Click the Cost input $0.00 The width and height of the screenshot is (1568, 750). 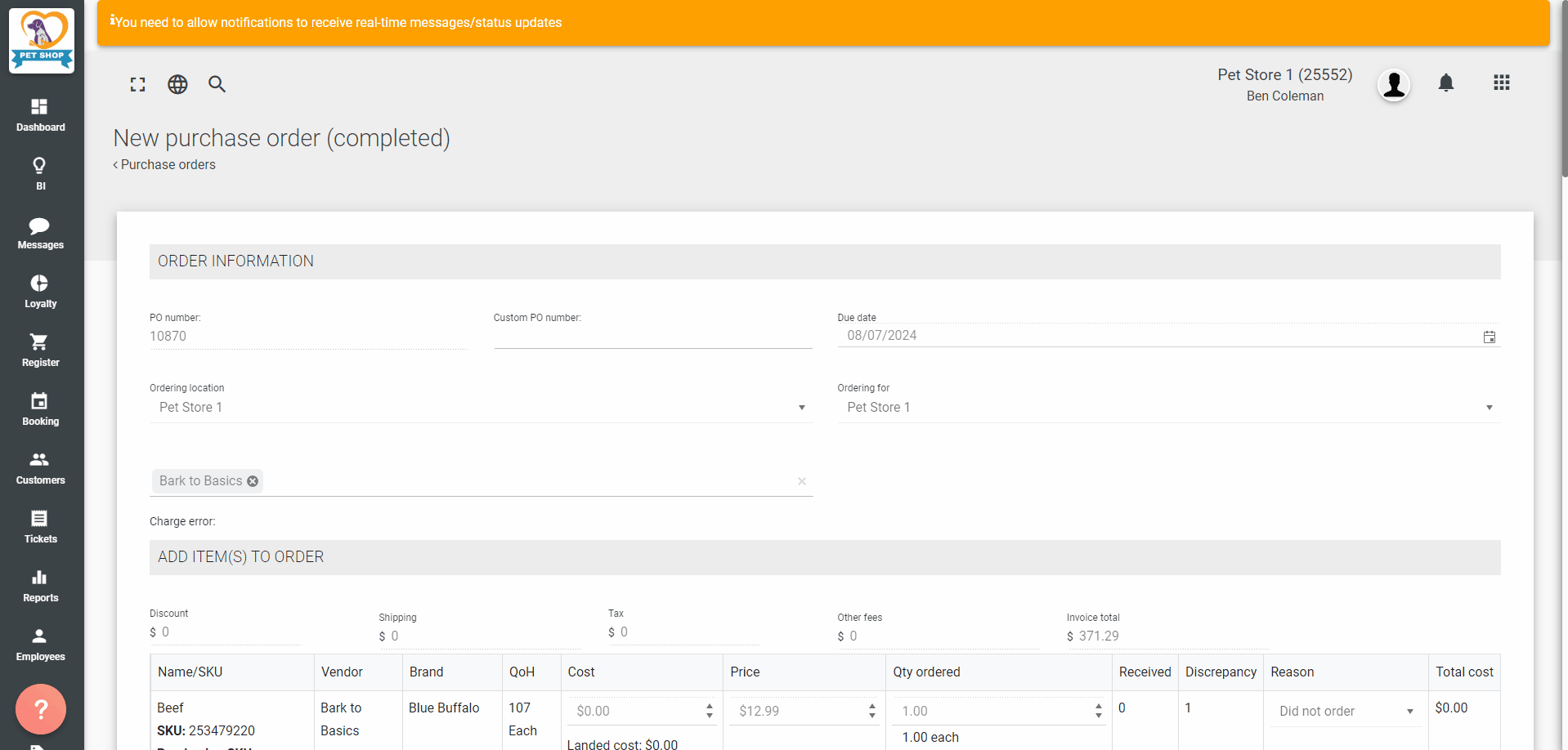tap(635, 712)
